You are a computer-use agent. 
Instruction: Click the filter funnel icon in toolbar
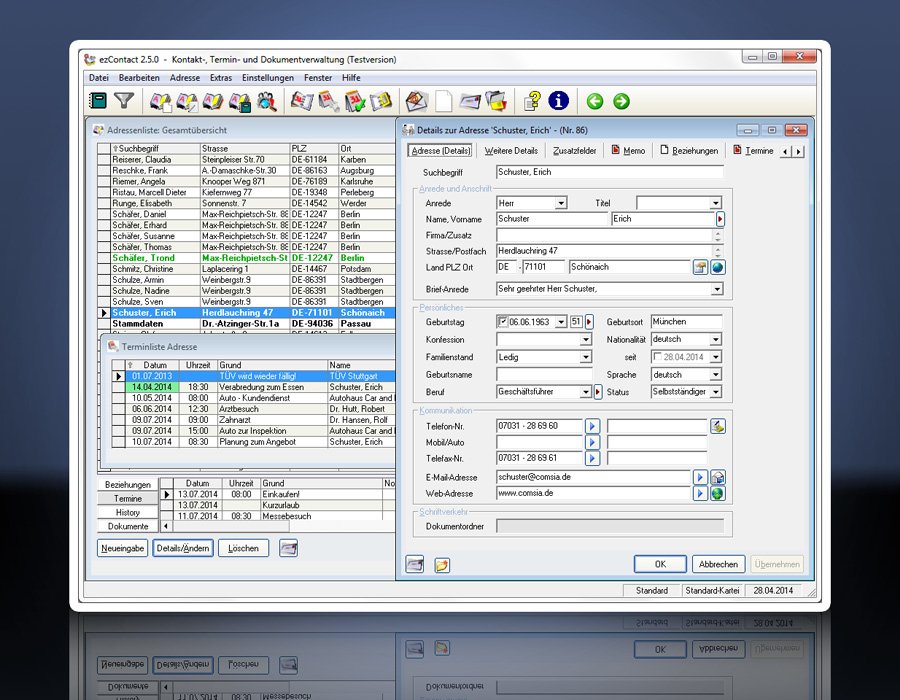pyautogui.click(x=124, y=101)
